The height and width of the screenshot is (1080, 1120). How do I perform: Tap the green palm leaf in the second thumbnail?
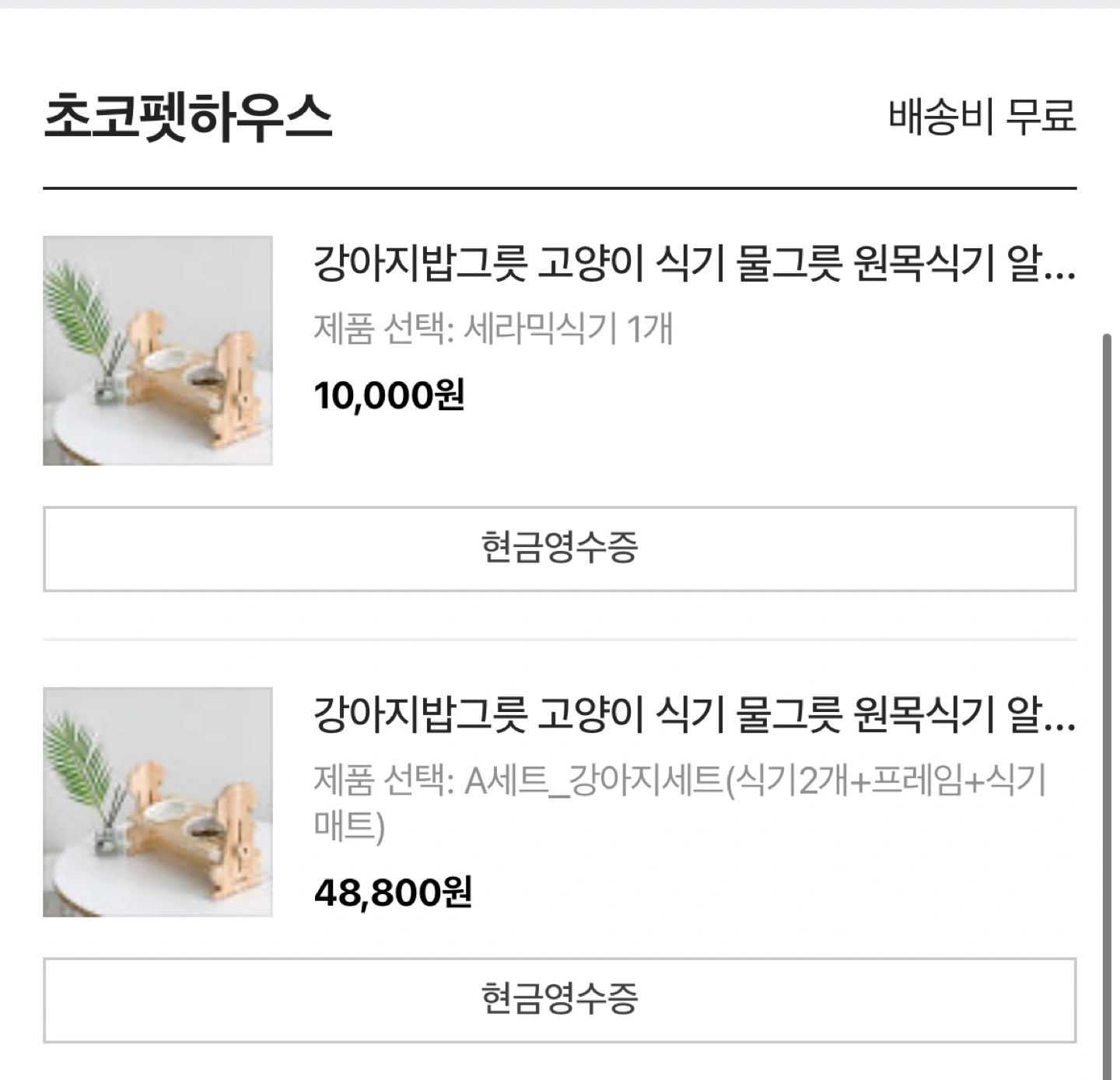78,759
